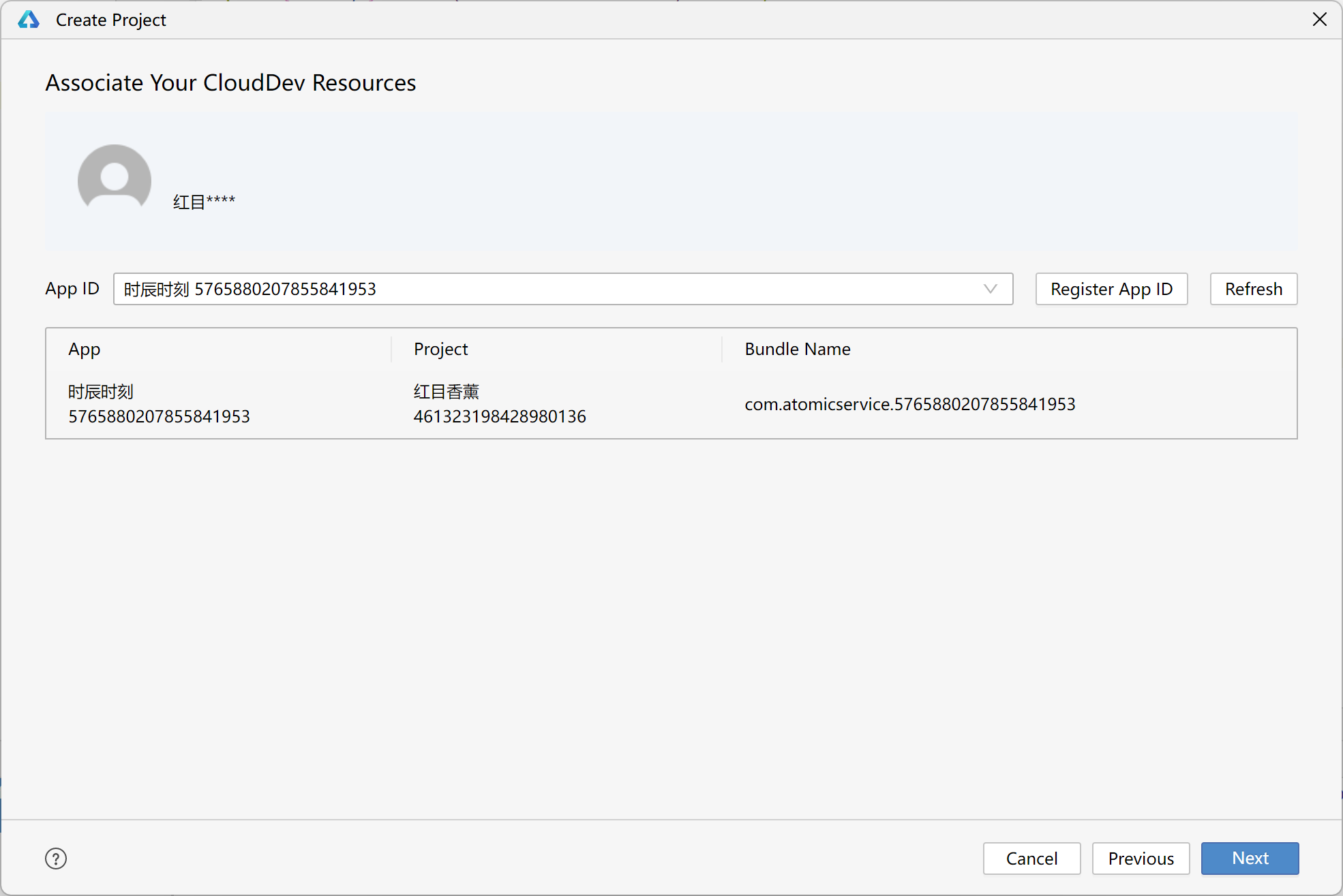Click bundle name com.atomicservice.5765880207855841953
This screenshot has width=1343, height=896.
pos(909,404)
